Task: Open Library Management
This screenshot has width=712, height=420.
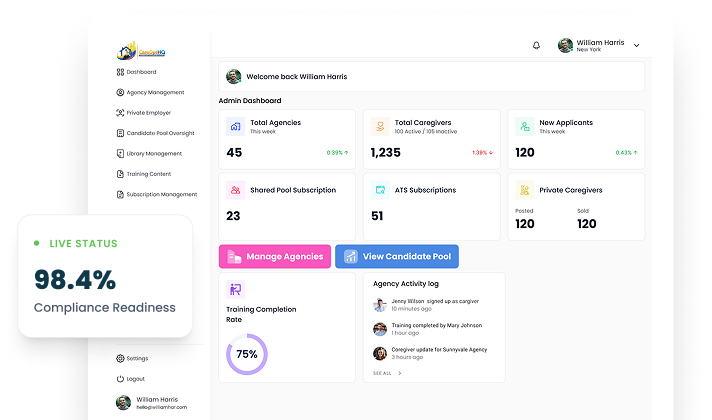Action: coord(149,153)
